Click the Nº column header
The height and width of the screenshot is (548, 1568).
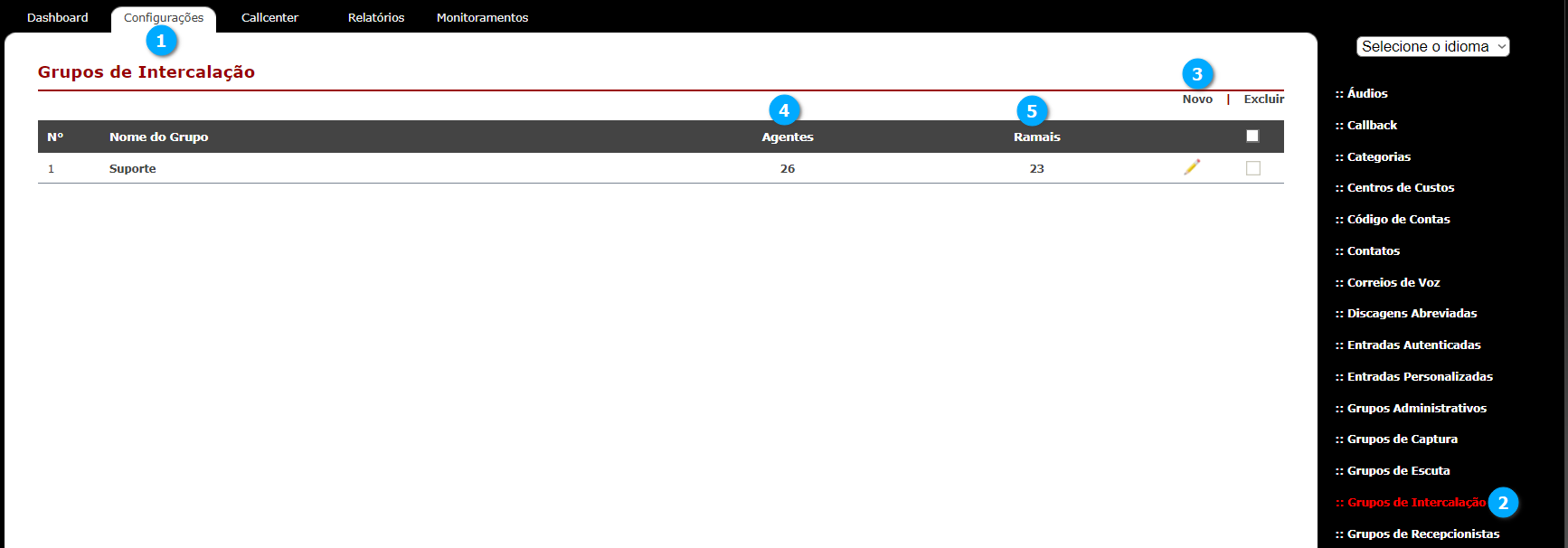(55, 137)
